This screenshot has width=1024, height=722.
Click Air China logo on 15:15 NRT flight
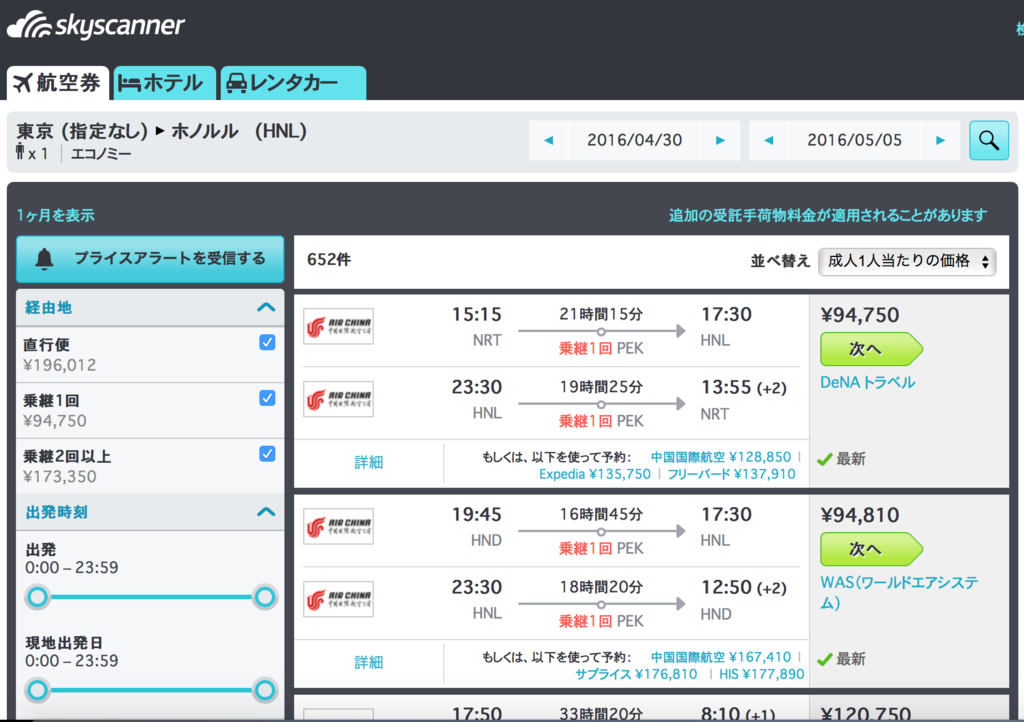[x=338, y=326]
